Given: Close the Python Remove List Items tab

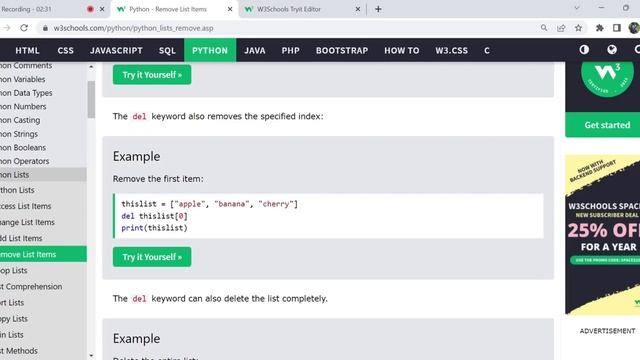Looking at the screenshot, I should [230, 9].
